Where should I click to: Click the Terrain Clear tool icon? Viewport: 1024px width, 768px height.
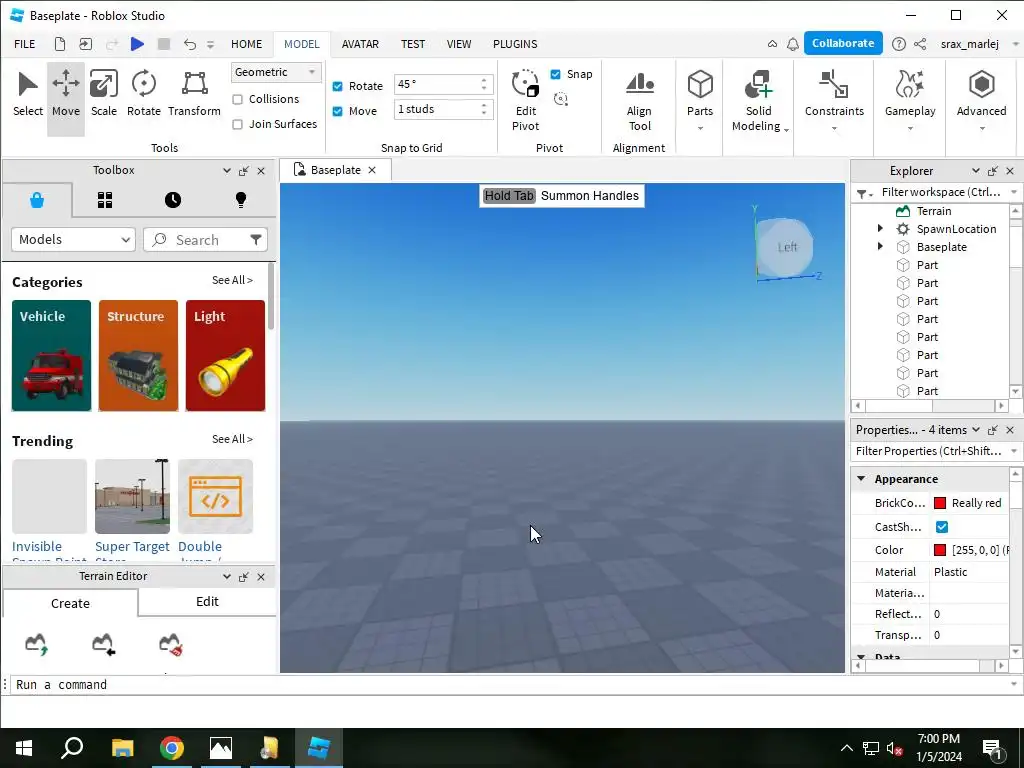(170, 644)
